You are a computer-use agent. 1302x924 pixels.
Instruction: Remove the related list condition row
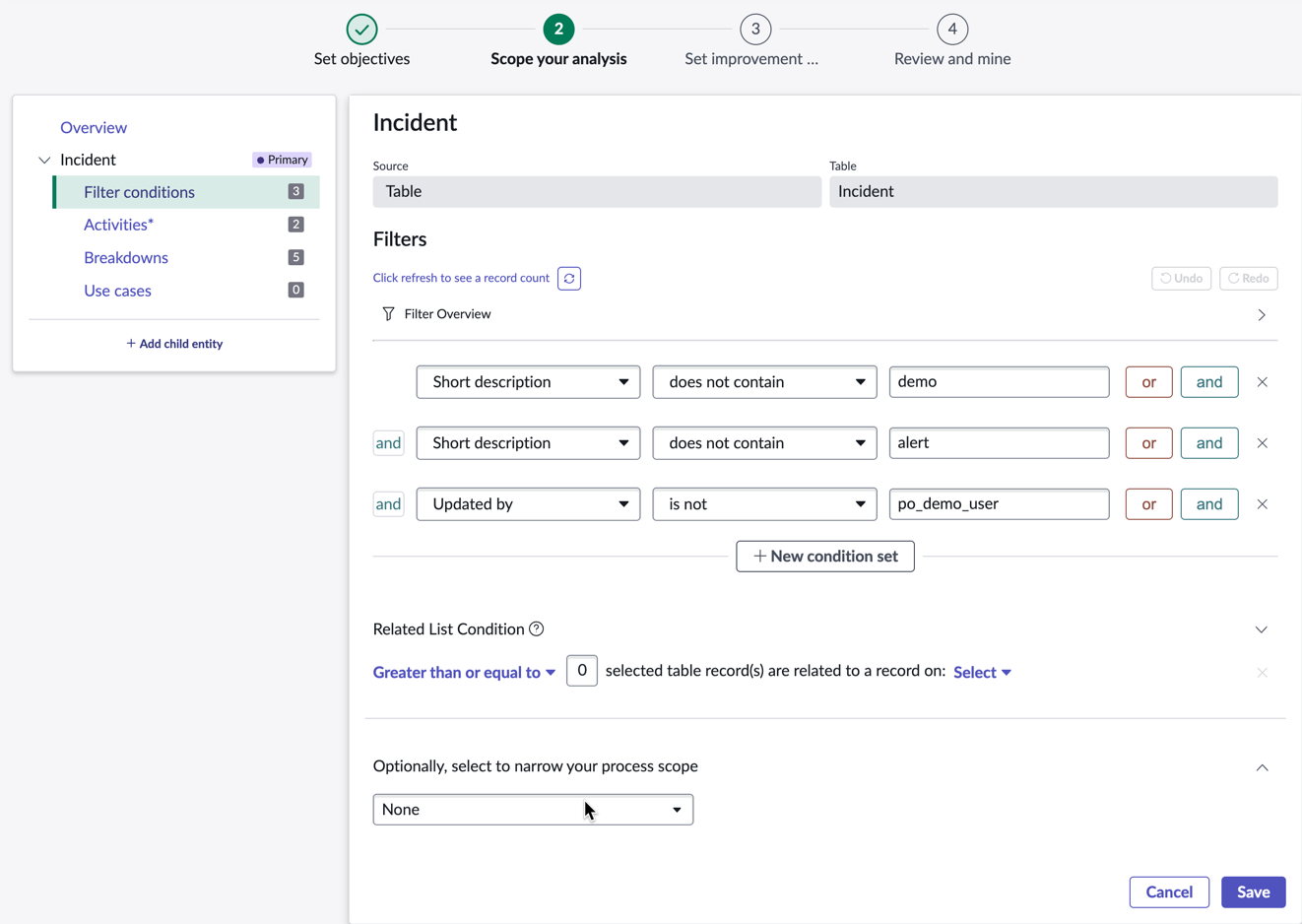(1262, 673)
